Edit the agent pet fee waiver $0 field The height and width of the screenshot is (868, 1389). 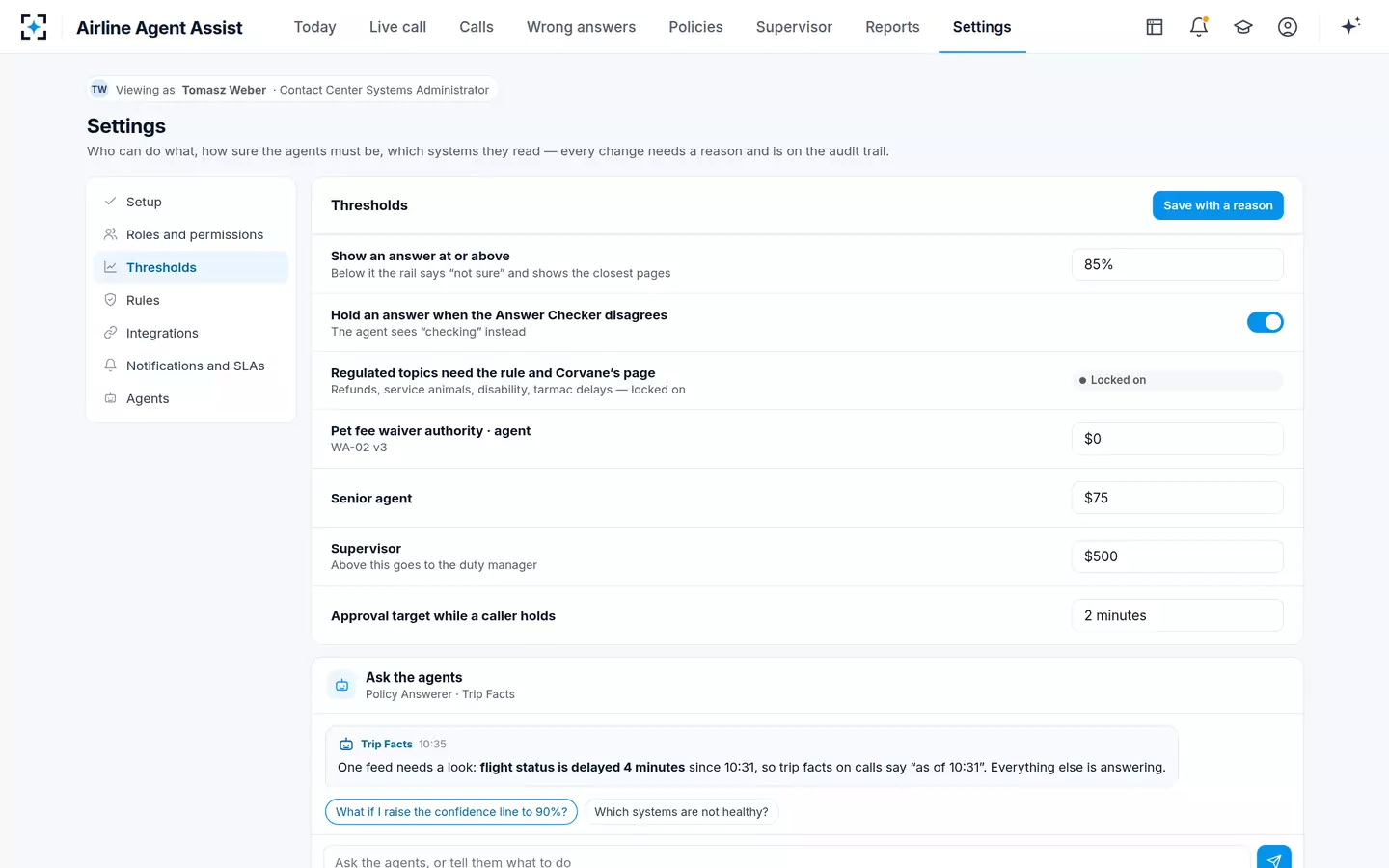point(1177,439)
